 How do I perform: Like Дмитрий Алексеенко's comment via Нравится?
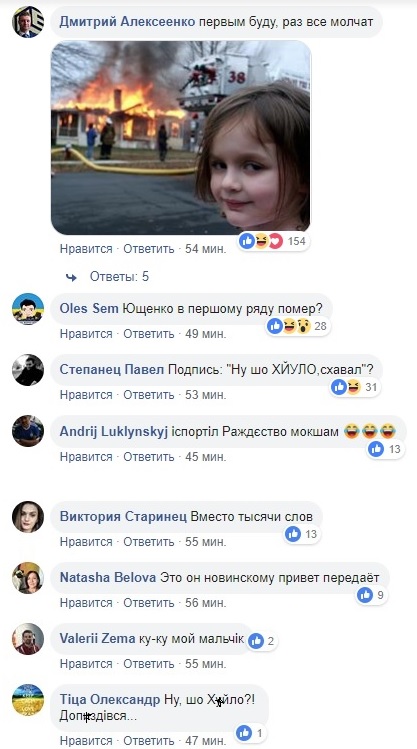click(86, 249)
